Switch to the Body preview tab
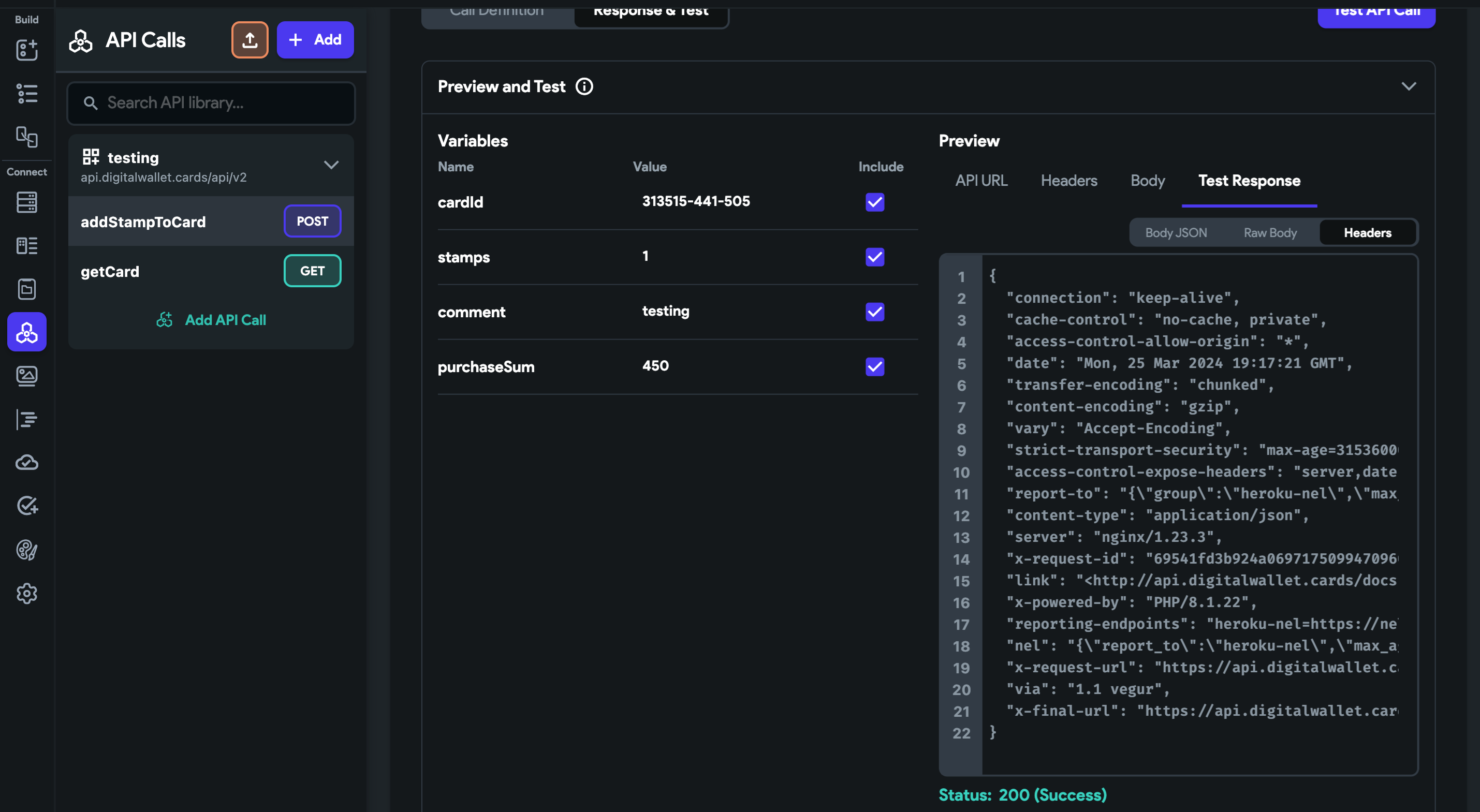 coord(1147,180)
